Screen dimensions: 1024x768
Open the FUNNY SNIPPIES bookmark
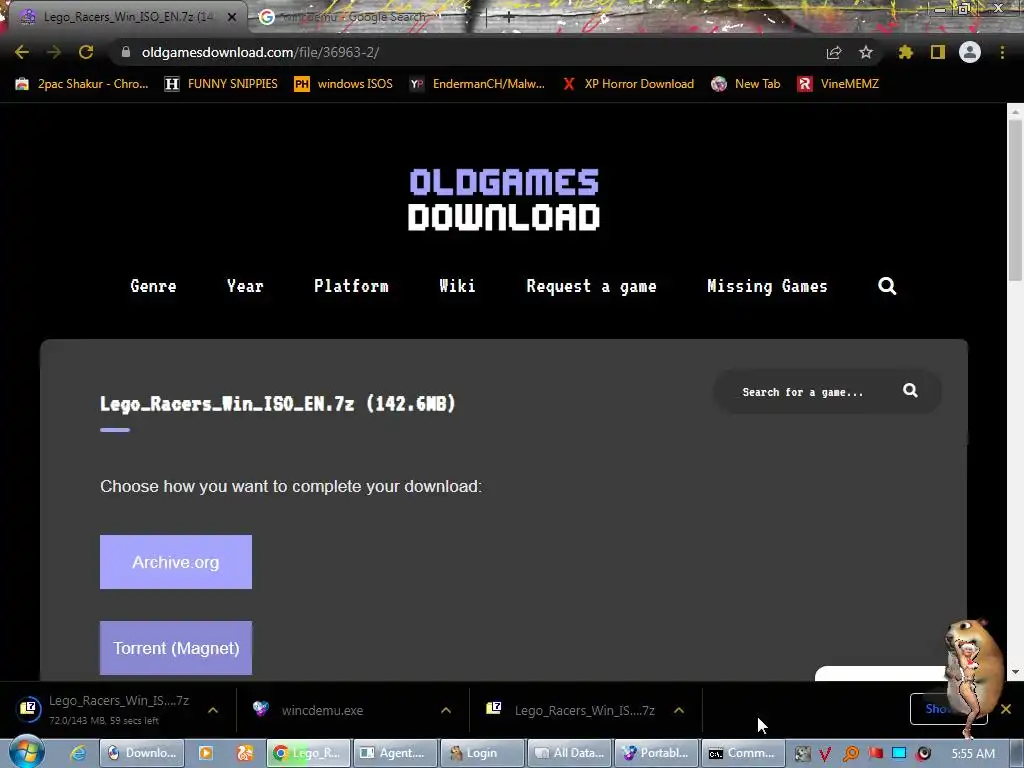tap(221, 84)
